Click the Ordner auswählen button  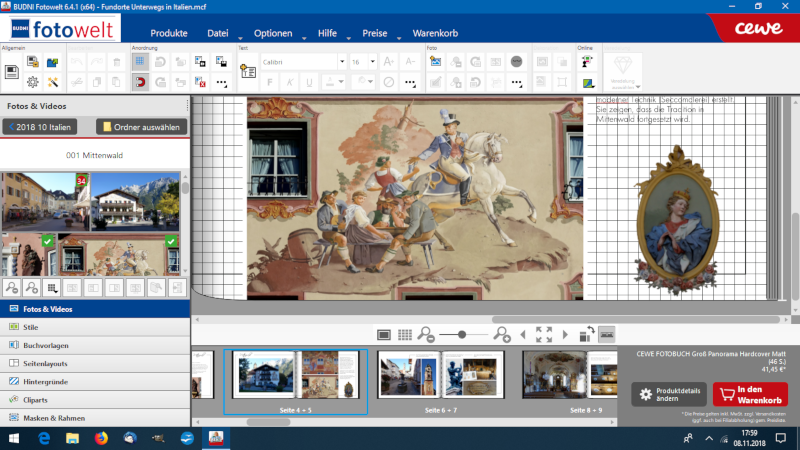pyautogui.click(x=141, y=127)
